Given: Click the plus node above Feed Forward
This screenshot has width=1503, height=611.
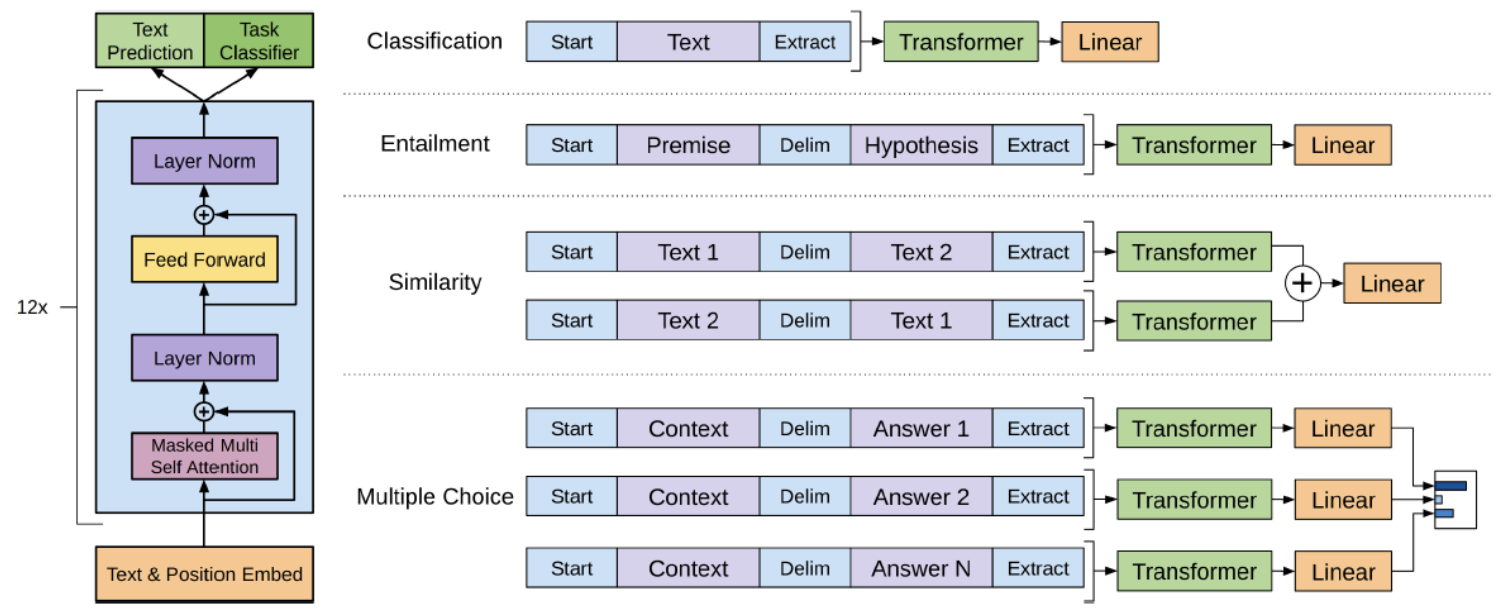Looking at the screenshot, I should pyautogui.click(x=204, y=214).
